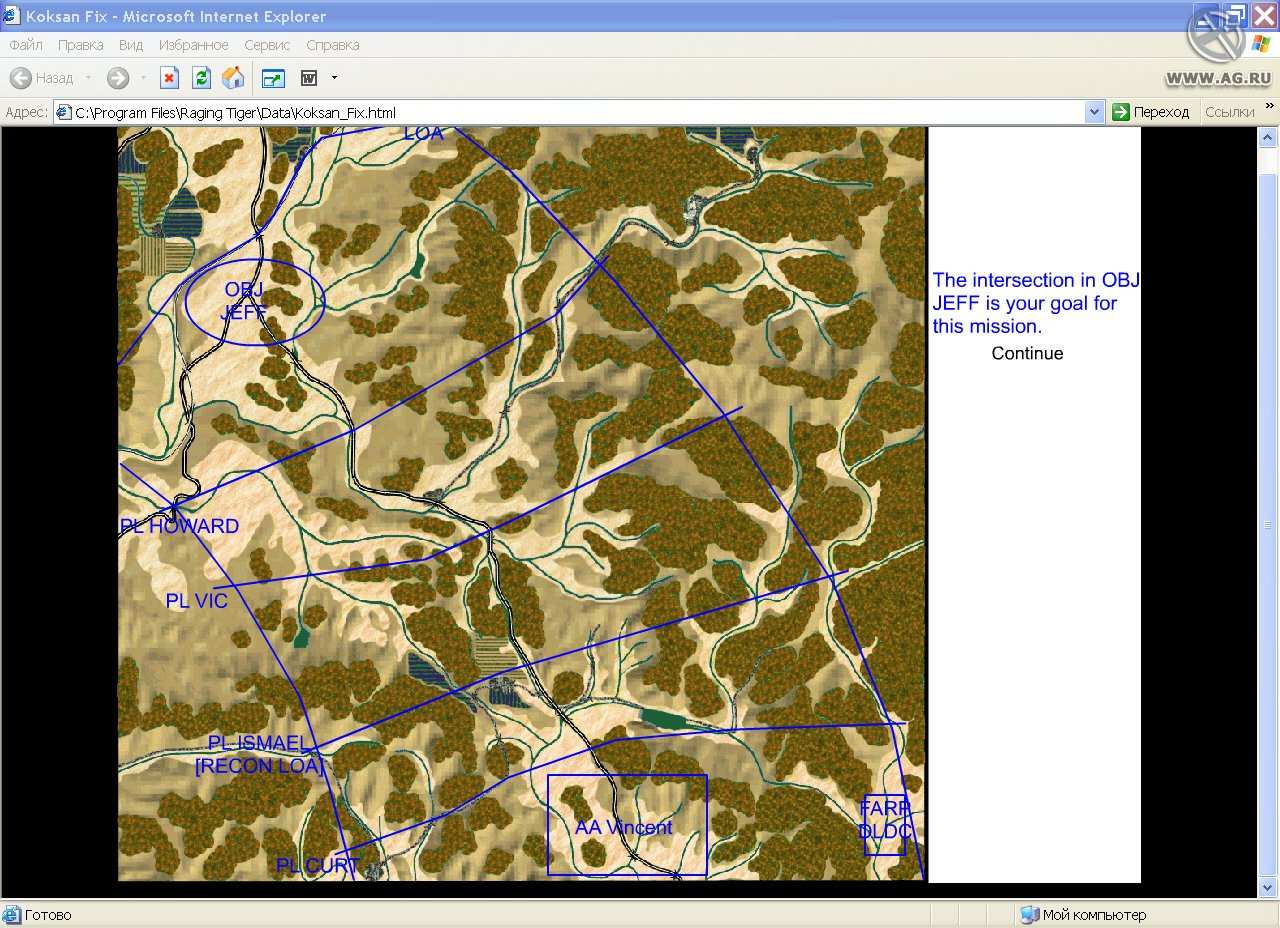The image size is (1280, 928).
Task: Go to the Home page icon
Action: (233, 78)
